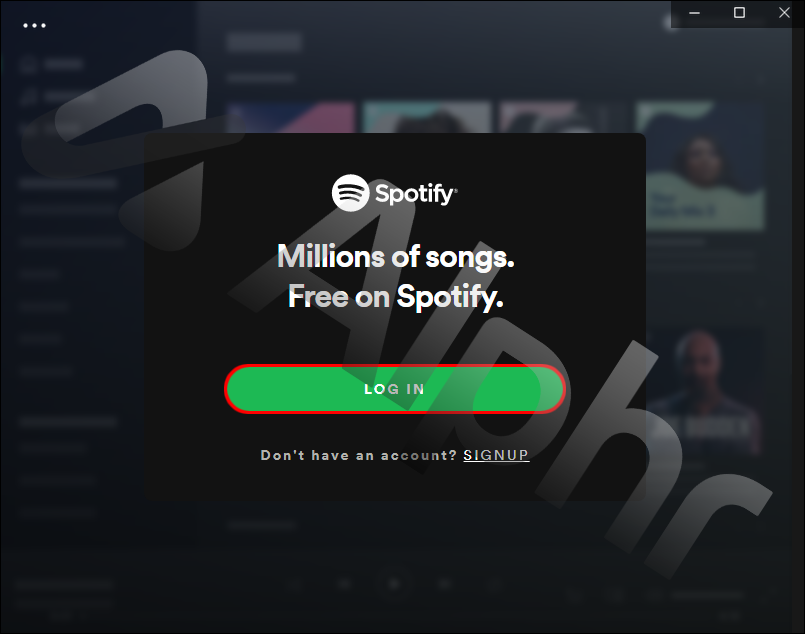This screenshot has height=634, width=805.
Task: Click the "Millions of songs." headline text
Action: point(395,256)
